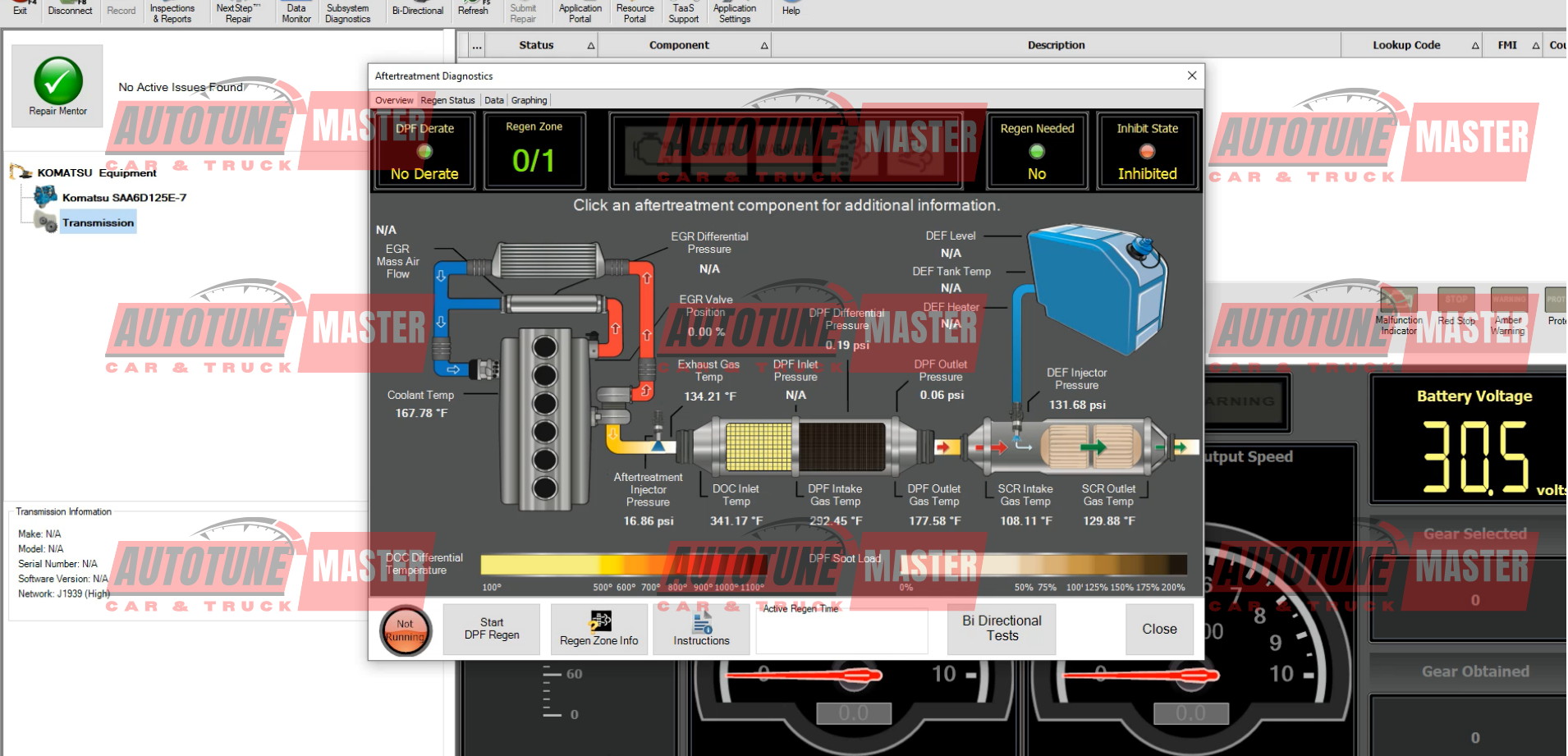
Task: Open the Help menu
Action: point(791,10)
